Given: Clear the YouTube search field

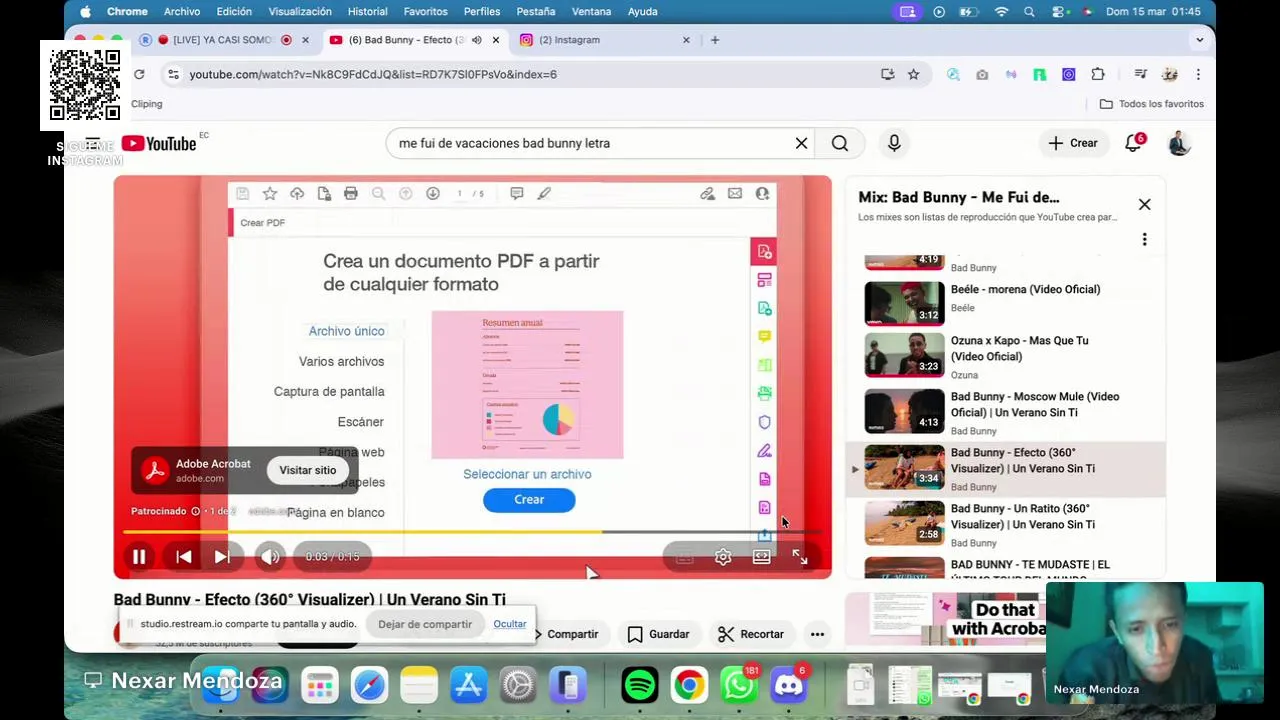Looking at the screenshot, I should (x=801, y=143).
